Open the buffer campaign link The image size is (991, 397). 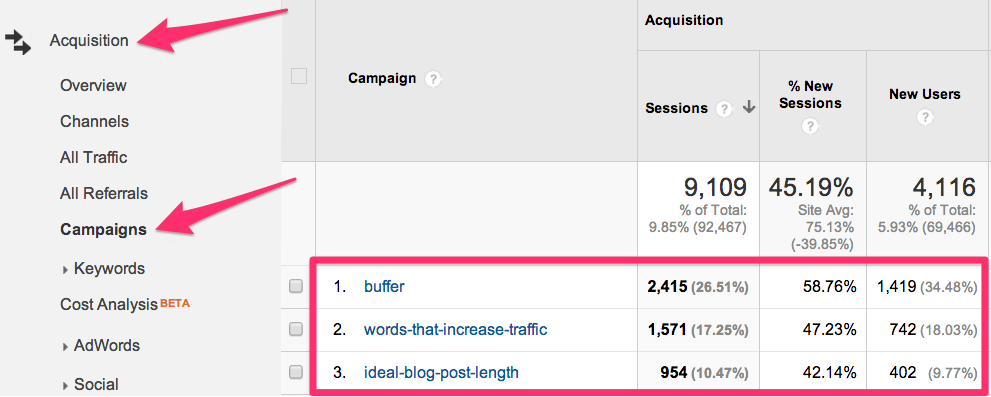click(384, 286)
